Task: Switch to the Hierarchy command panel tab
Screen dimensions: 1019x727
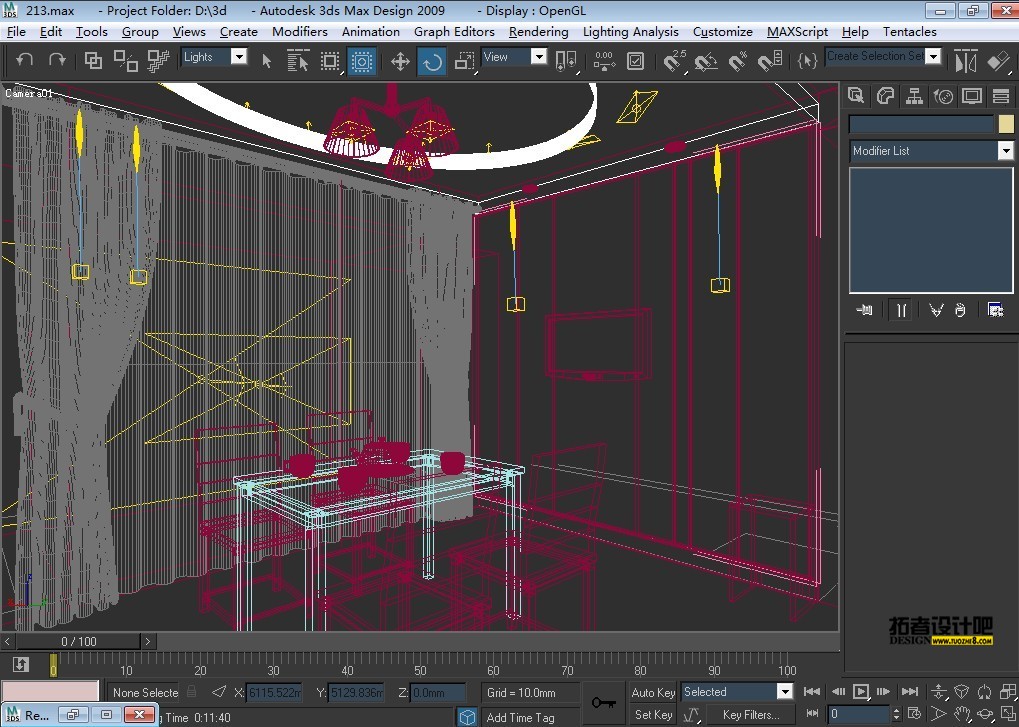Action: (x=914, y=96)
